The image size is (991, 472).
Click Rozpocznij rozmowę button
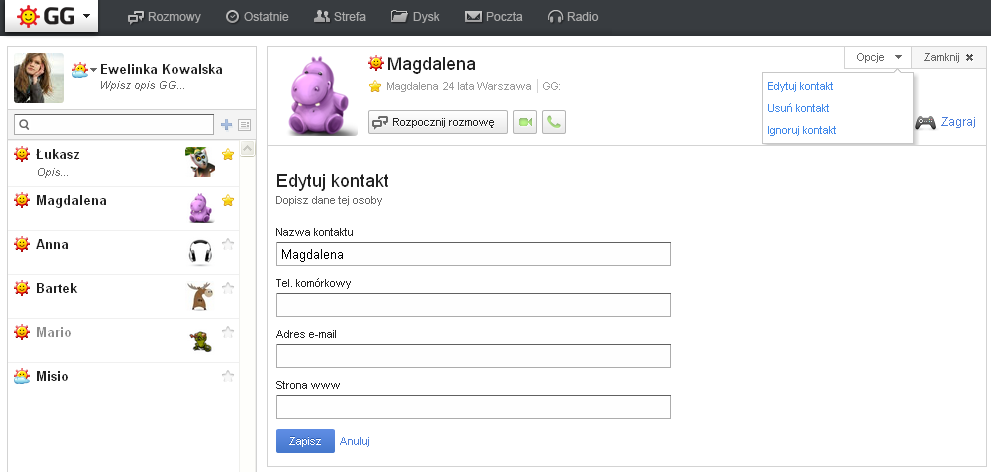coord(438,122)
